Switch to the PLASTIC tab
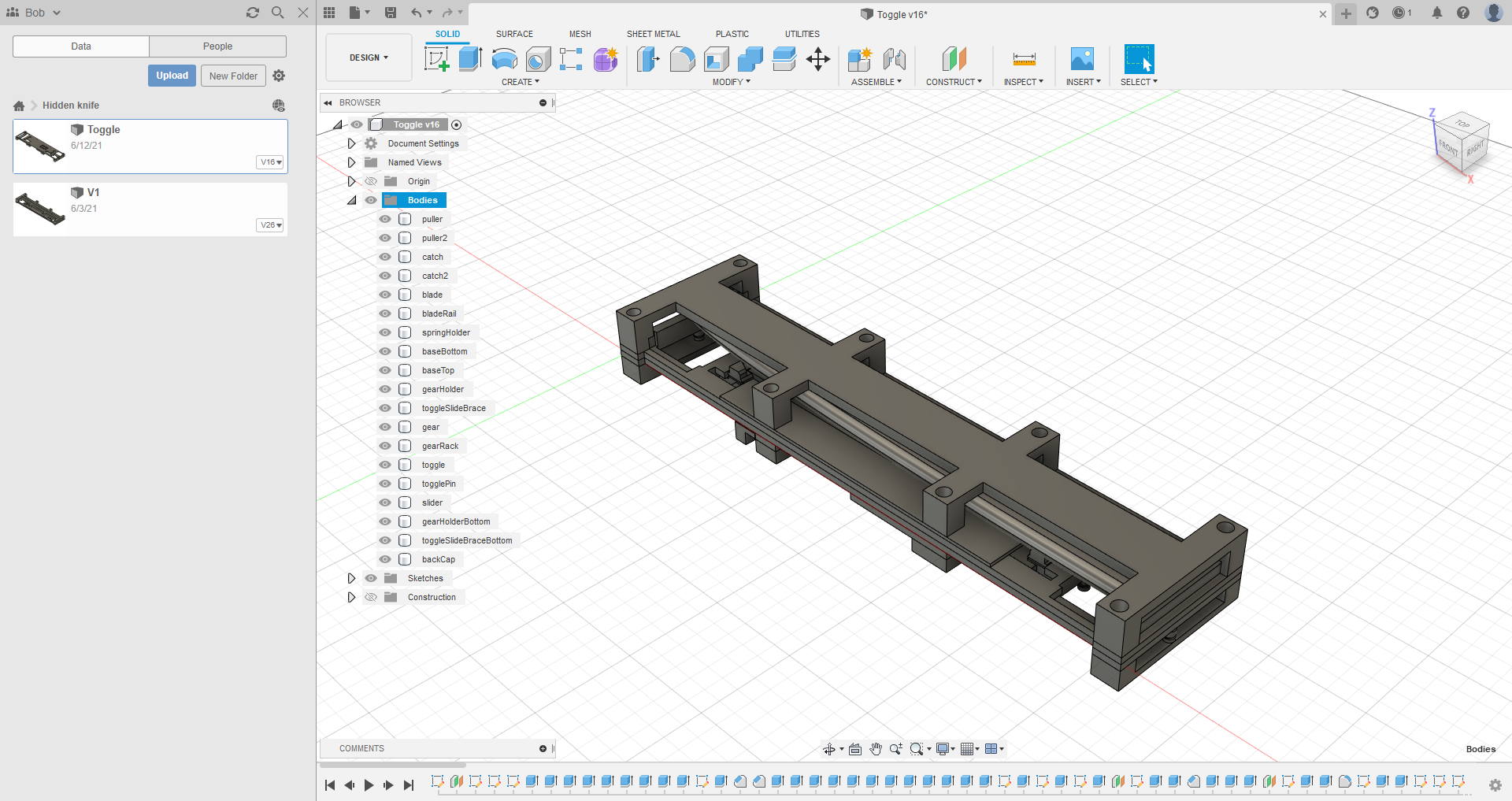 tap(732, 34)
